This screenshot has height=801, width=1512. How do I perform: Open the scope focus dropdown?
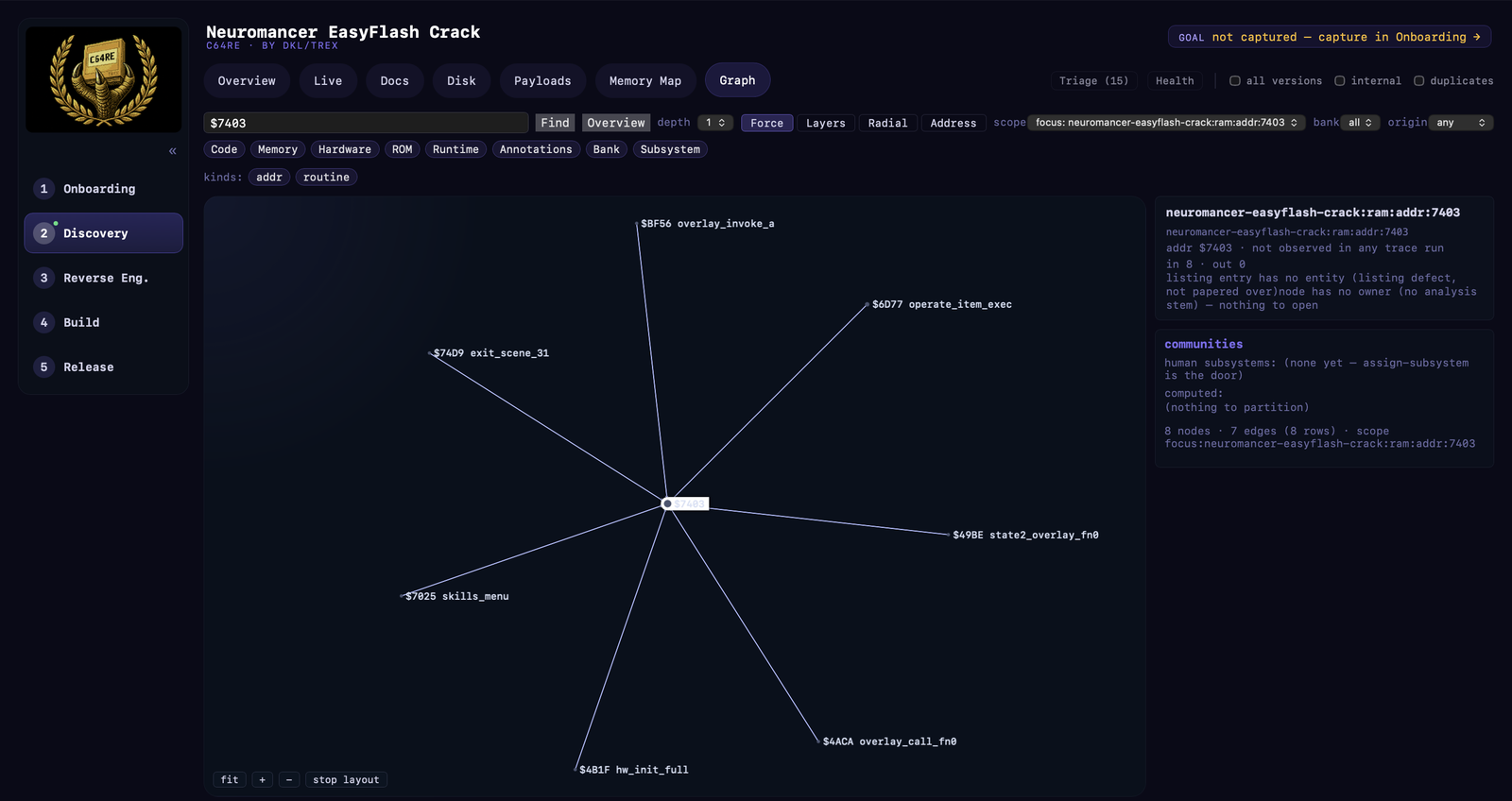click(x=1166, y=123)
